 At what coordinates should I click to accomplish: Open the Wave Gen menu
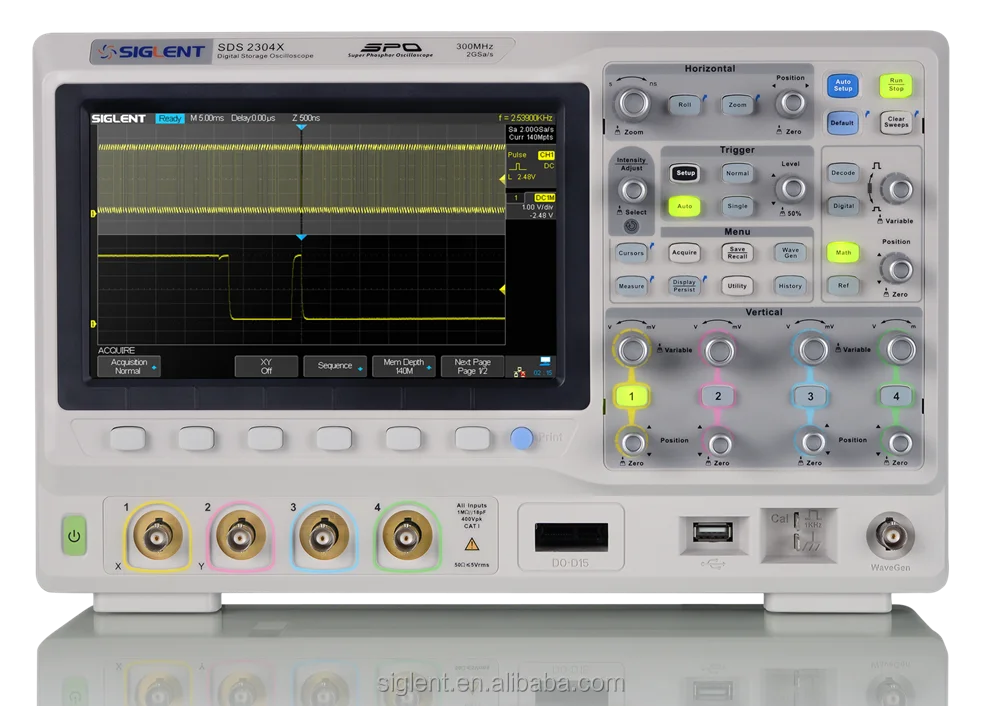point(790,253)
